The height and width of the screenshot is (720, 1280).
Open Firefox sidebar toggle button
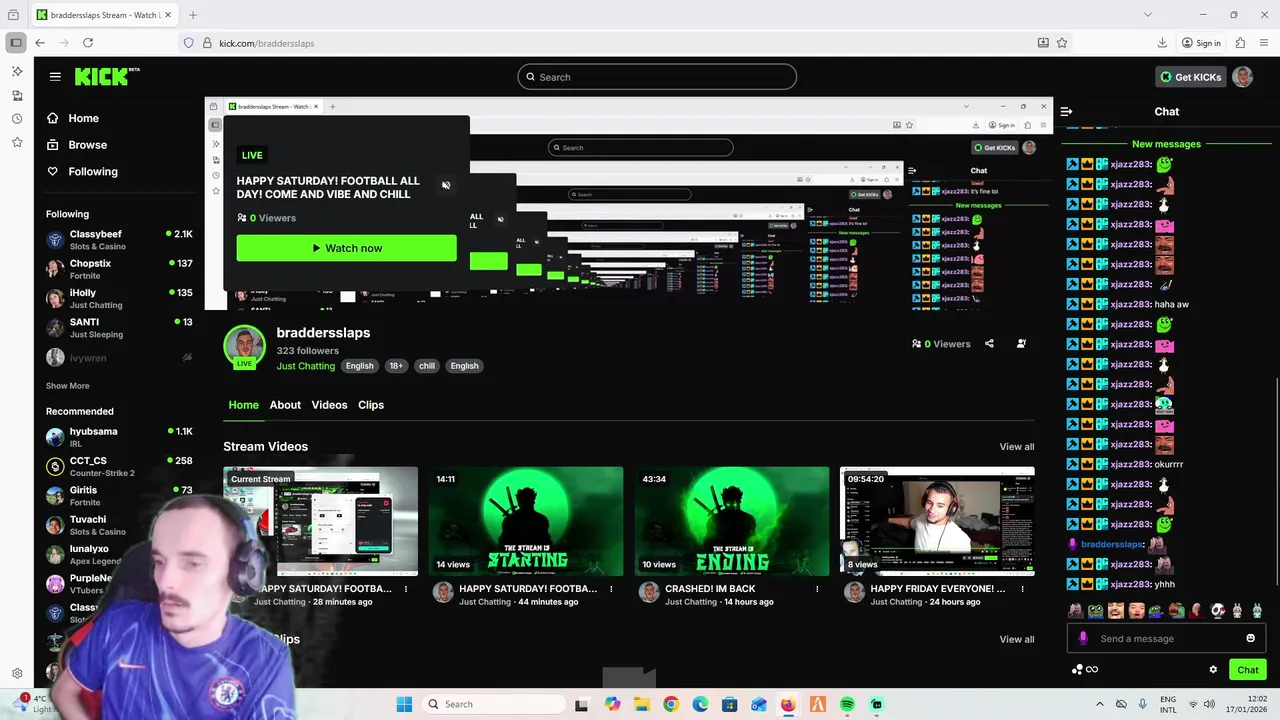(16, 43)
